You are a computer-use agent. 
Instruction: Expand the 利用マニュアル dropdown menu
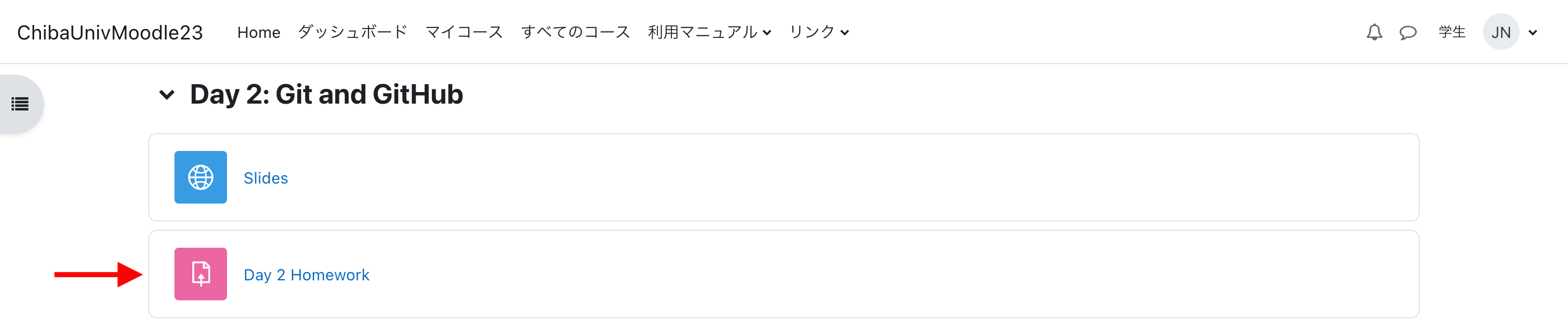click(709, 32)
